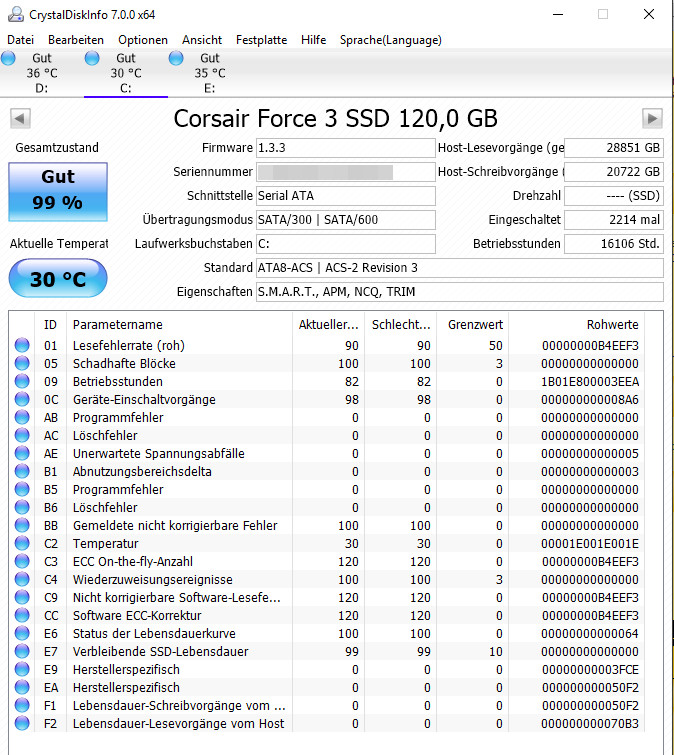Screen dimensions: 674x755
Task: Click raw value 00000000000064
Action: pos(590,634)
